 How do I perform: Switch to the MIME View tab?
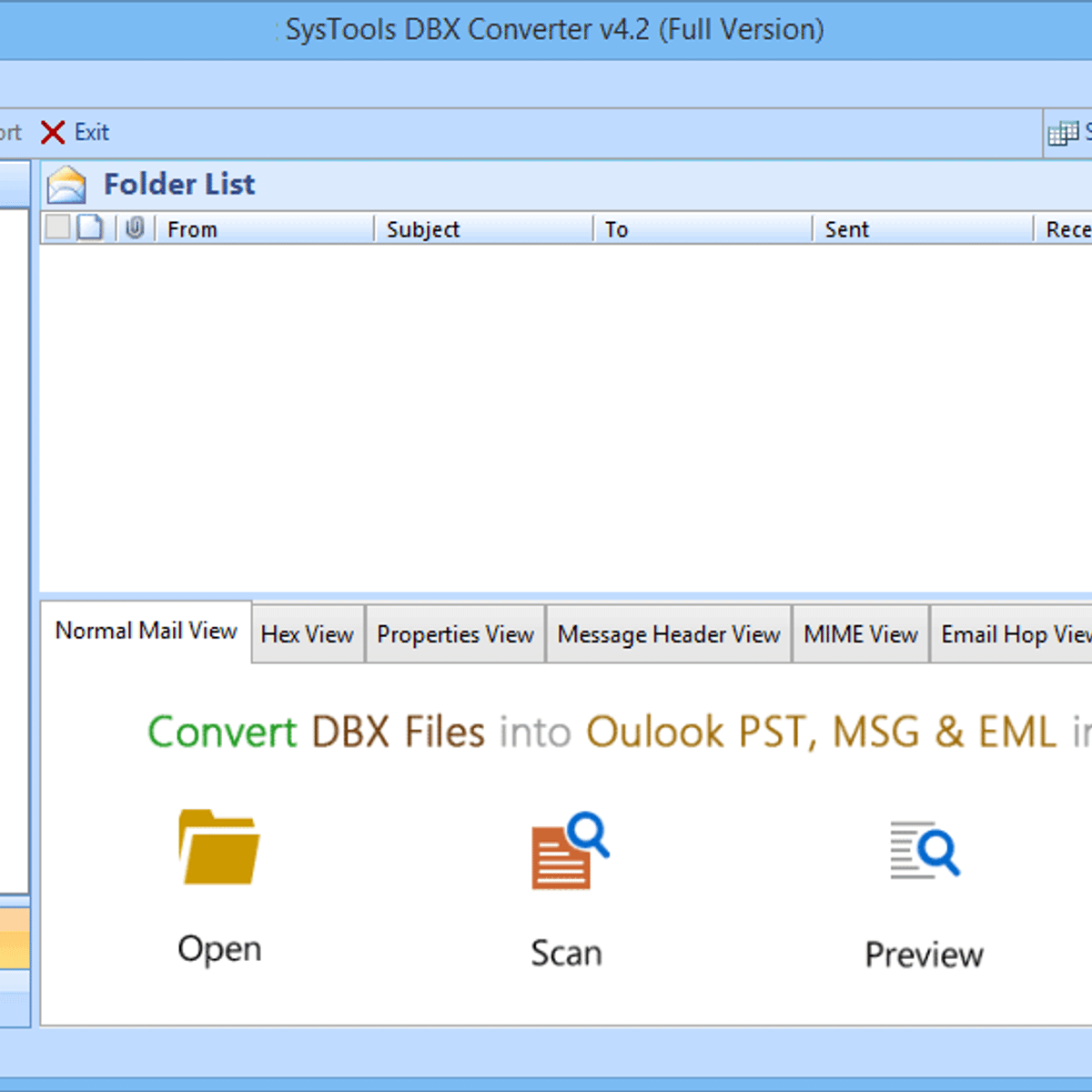click(x=861, y=634)
